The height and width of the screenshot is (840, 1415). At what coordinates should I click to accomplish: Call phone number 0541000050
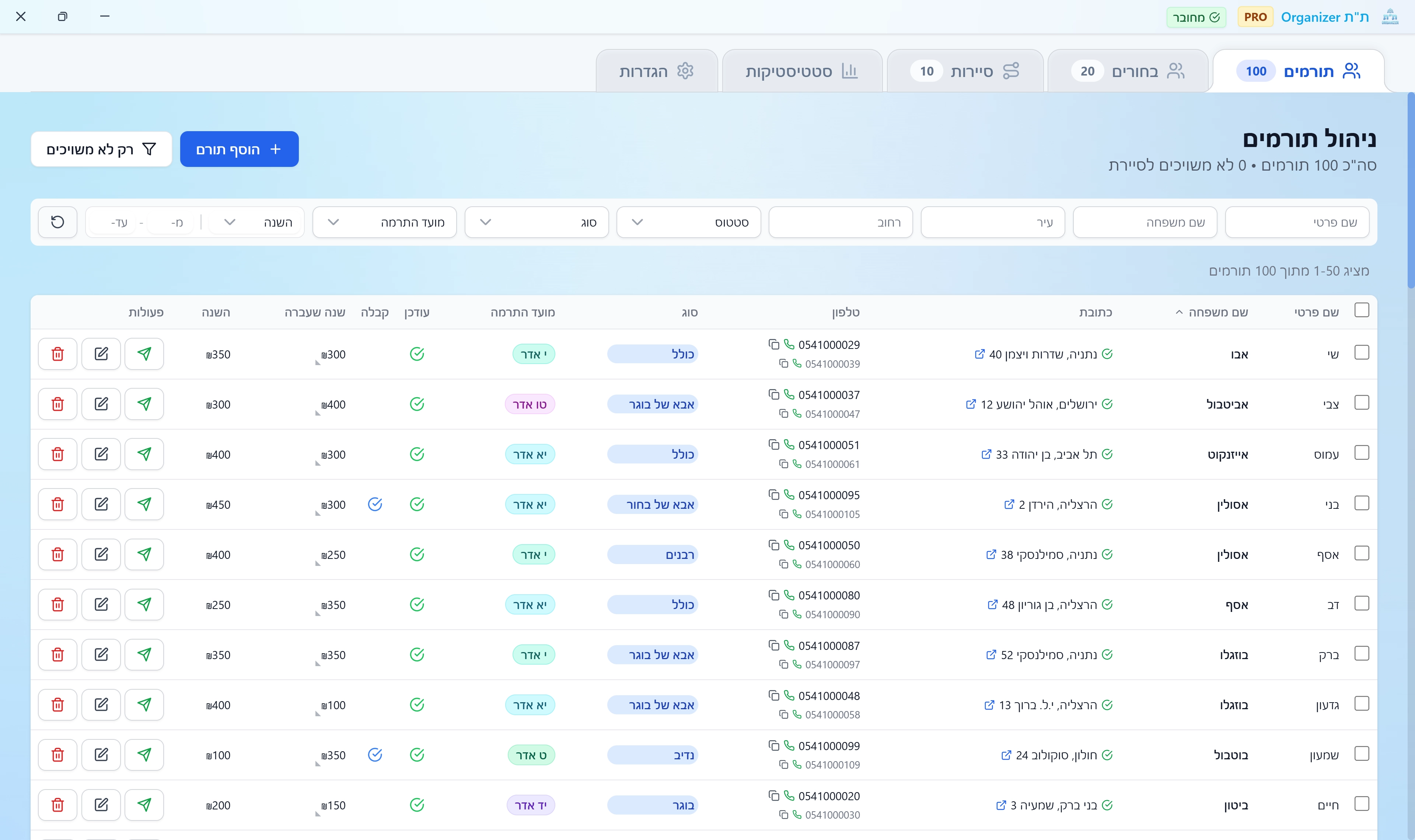click(x=789, y=545)
